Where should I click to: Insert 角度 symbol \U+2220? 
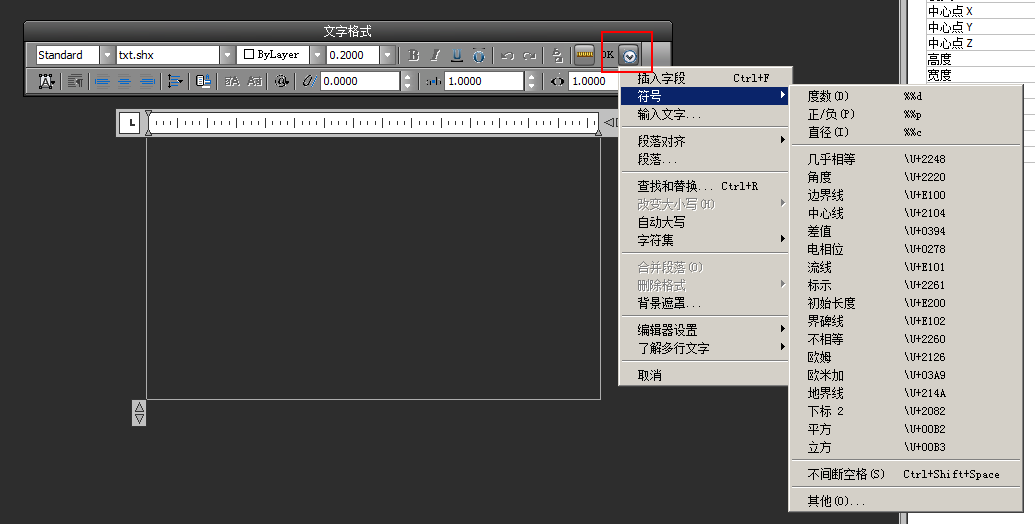pyautogui.click(x=906, y=177)
